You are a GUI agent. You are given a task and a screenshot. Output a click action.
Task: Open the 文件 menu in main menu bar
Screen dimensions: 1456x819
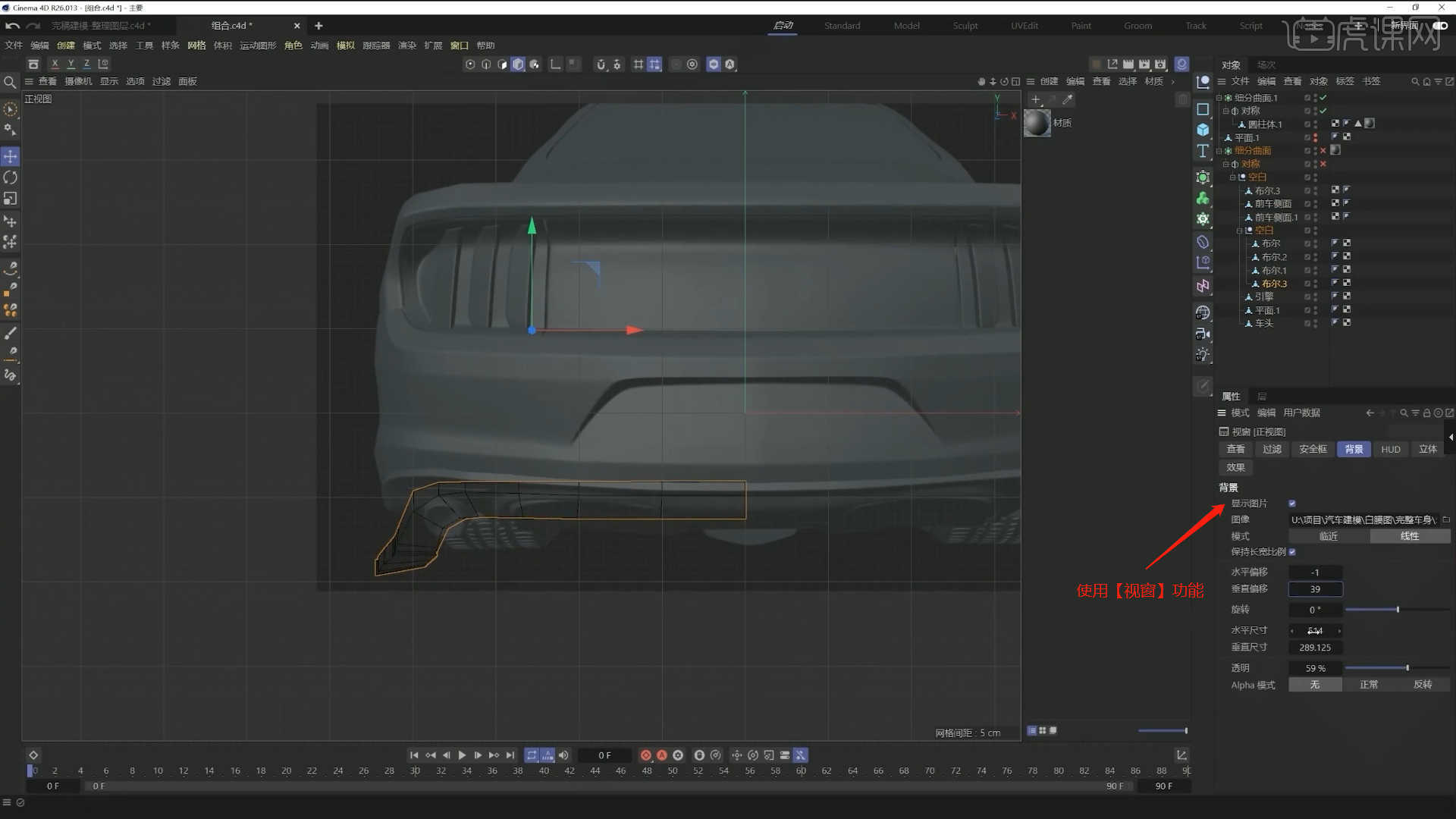point(14,45)
